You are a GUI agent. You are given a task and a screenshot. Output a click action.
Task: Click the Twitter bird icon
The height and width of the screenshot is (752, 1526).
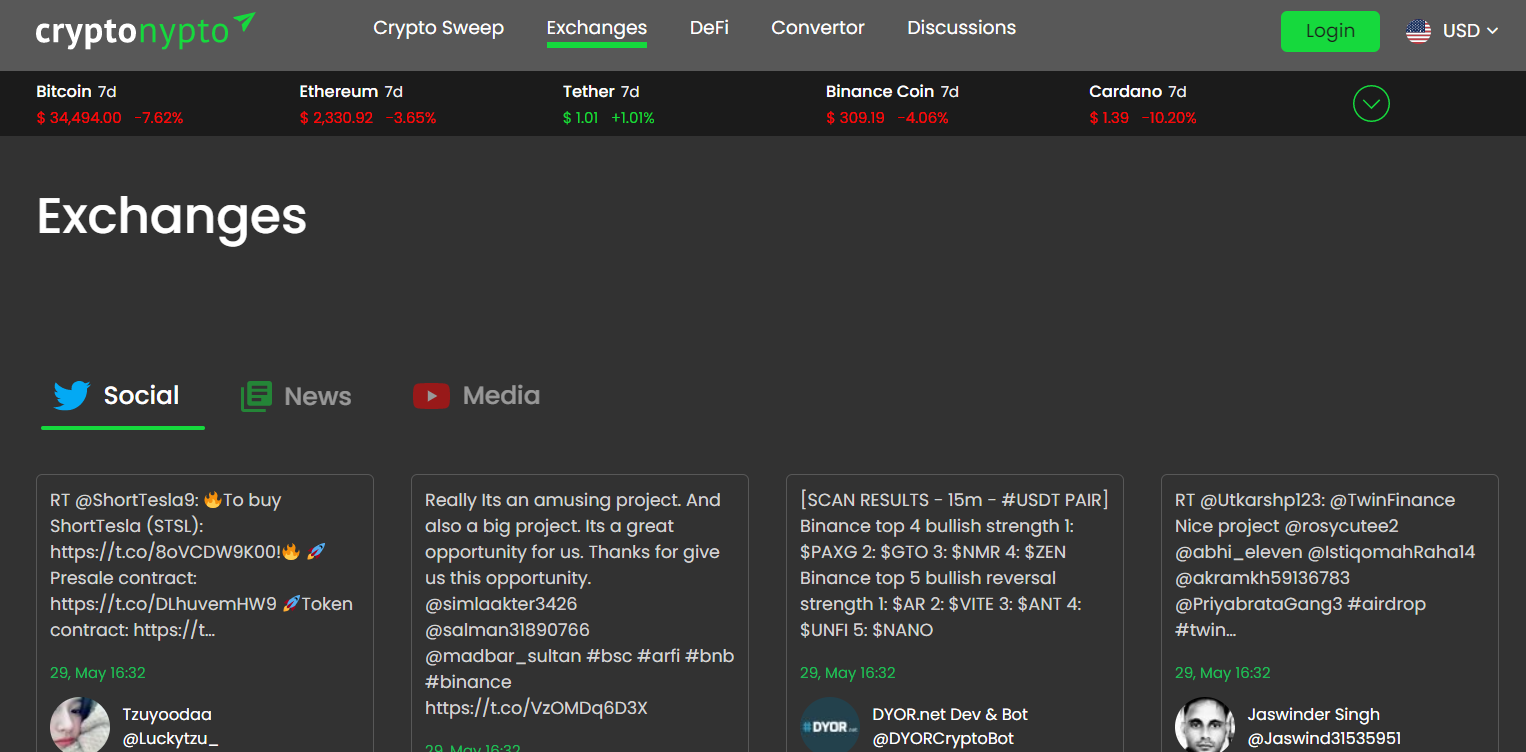[72, 396]
